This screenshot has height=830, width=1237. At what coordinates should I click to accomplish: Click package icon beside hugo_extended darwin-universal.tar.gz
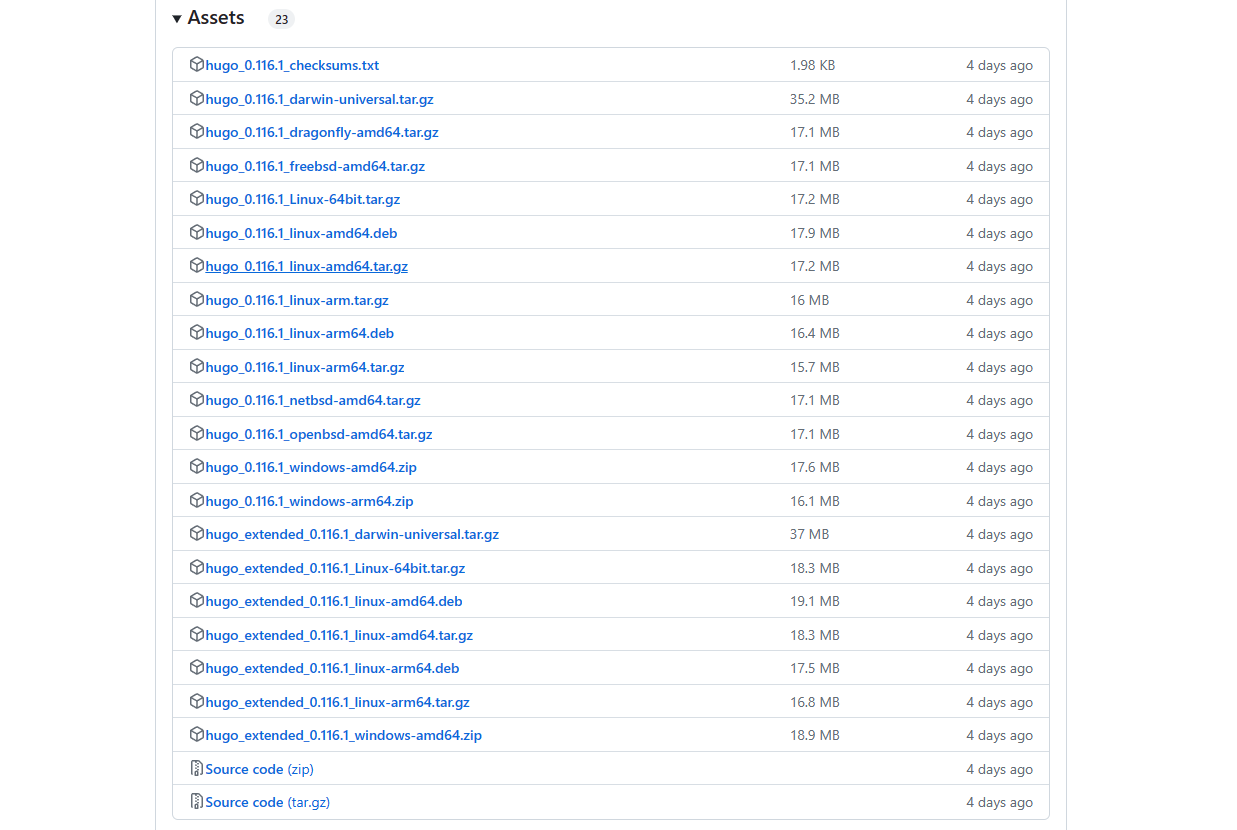197,534
